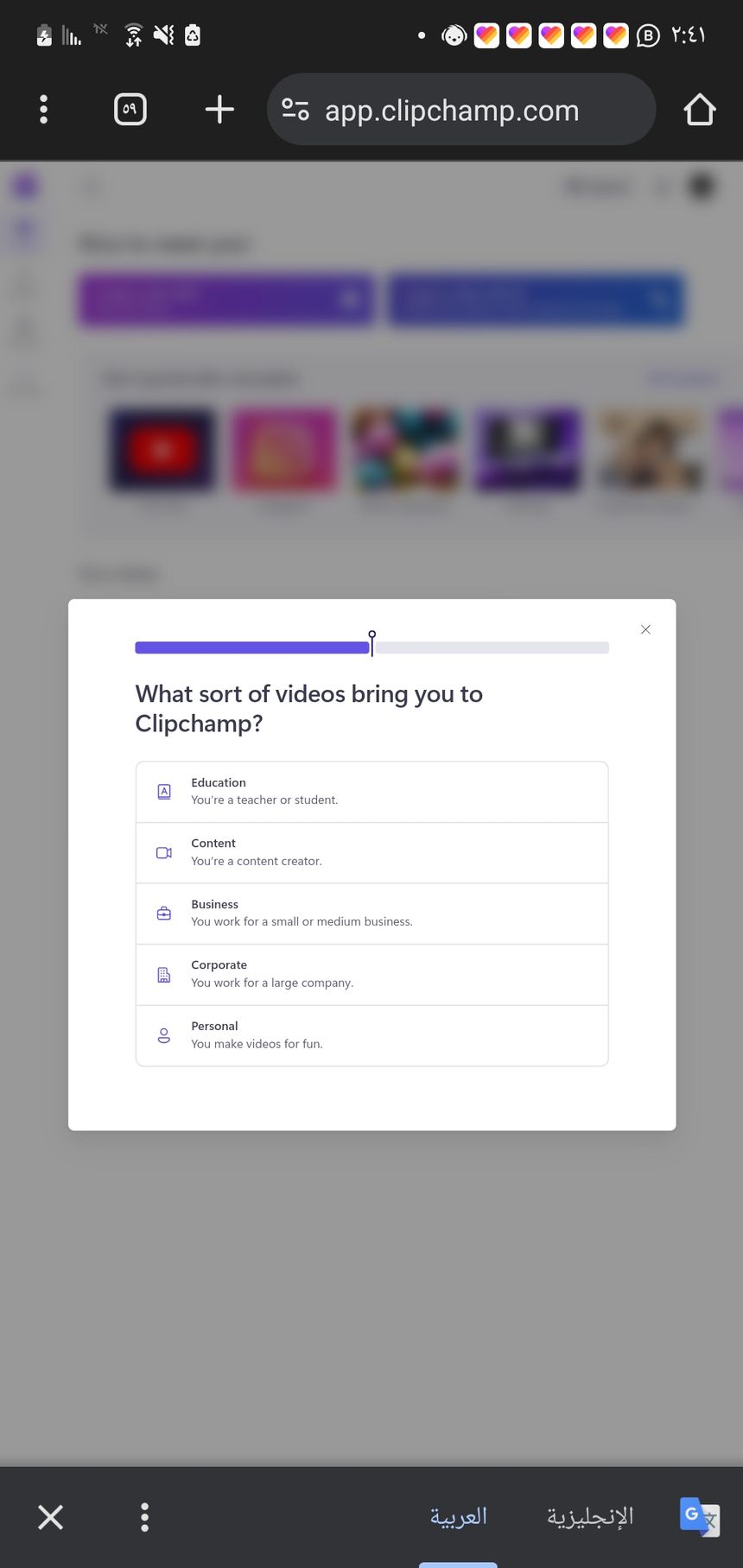
Task: Open the Instagram template thumbnail behind the dialog
Action: 285,451
